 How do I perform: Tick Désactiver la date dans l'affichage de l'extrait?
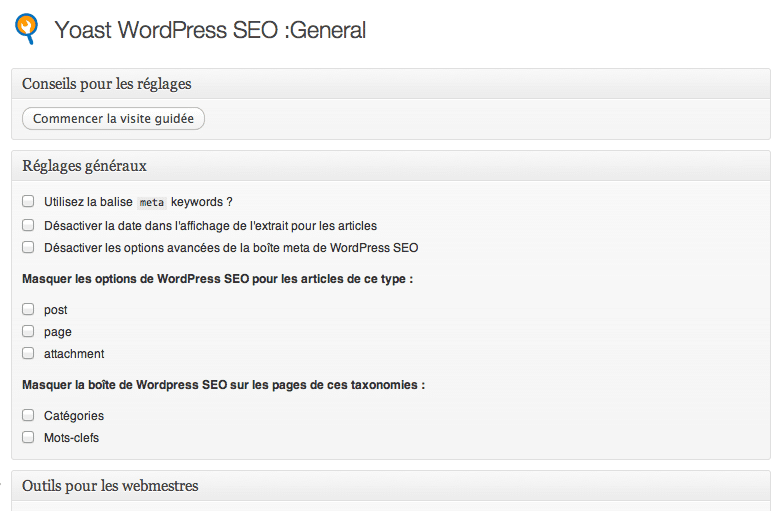click(x=28, y=225)
